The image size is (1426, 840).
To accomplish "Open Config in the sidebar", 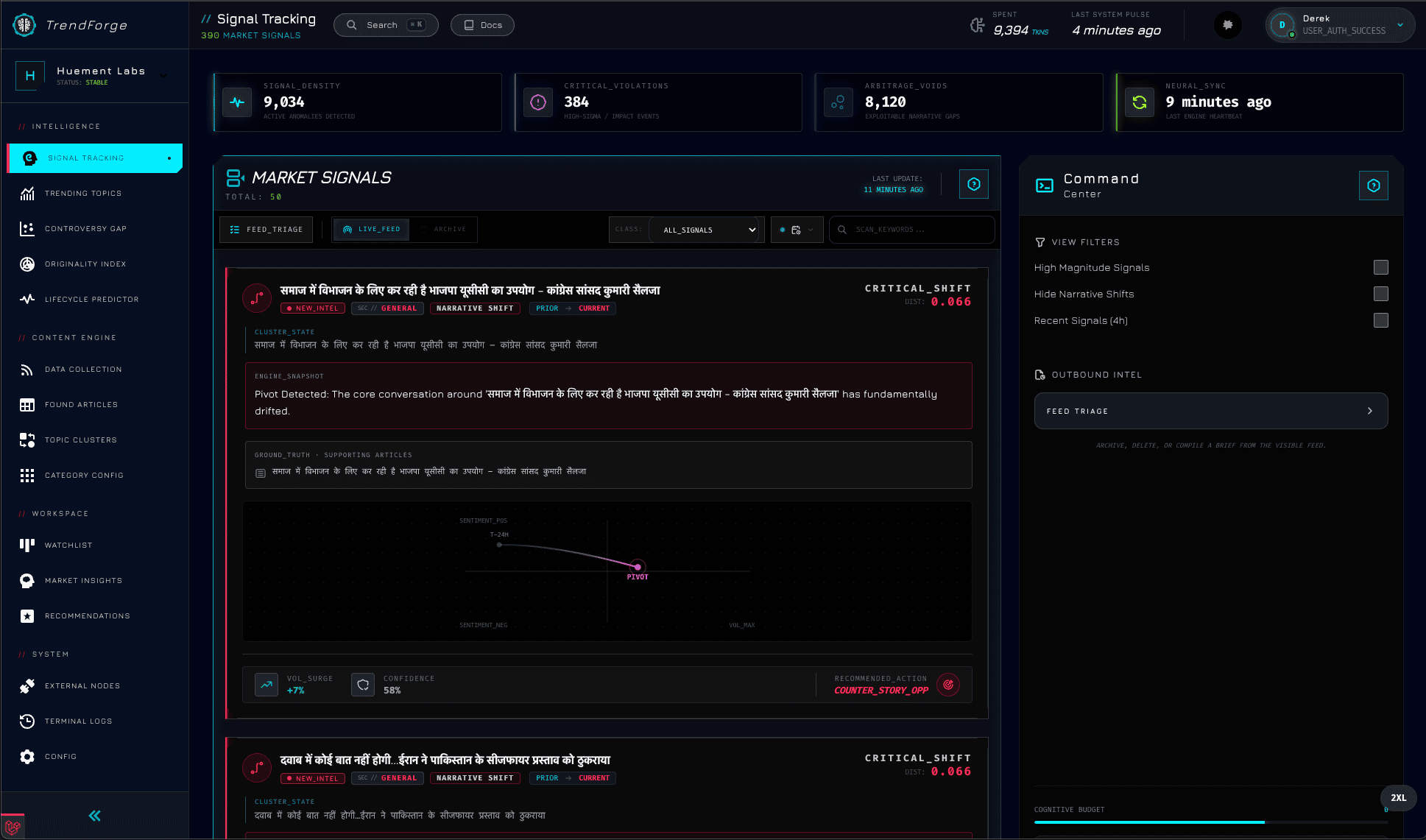I will [94, 757].
